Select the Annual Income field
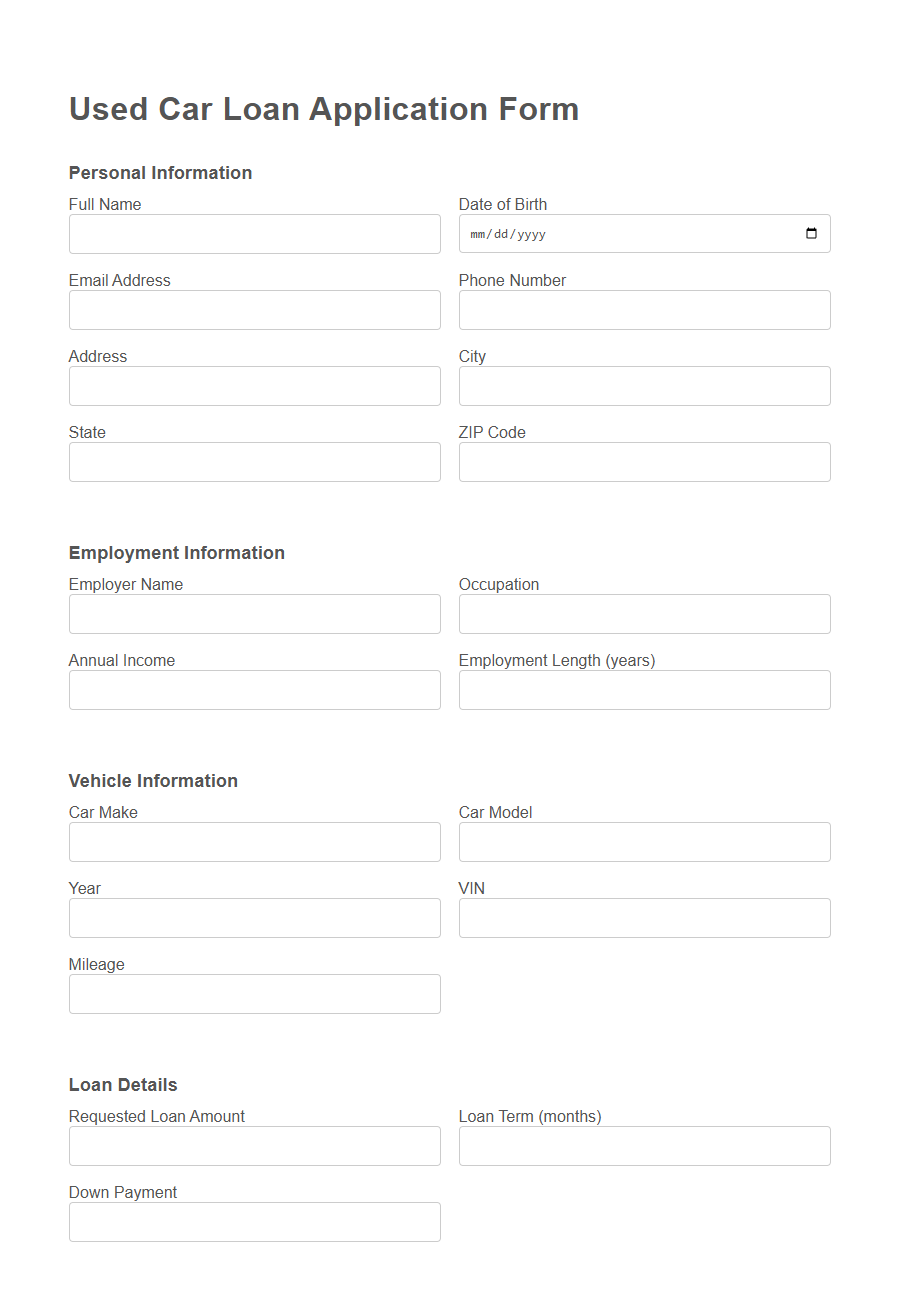 tap(254, 689)
